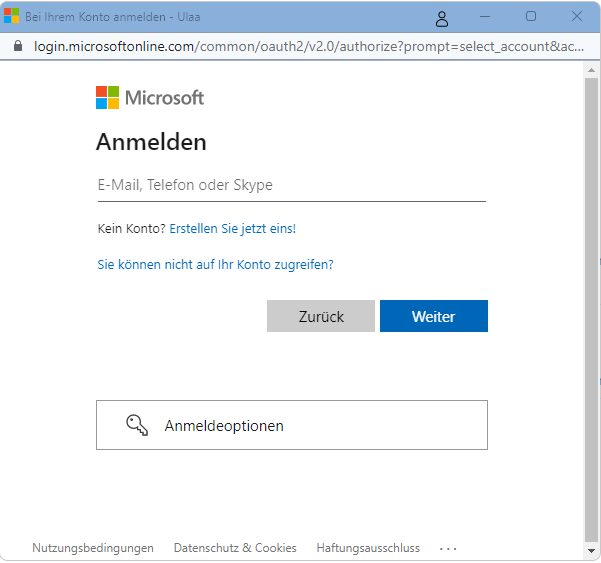Maximize the sign-in window
This screenshot has width=601, height=563.
[x=531, y=16]
